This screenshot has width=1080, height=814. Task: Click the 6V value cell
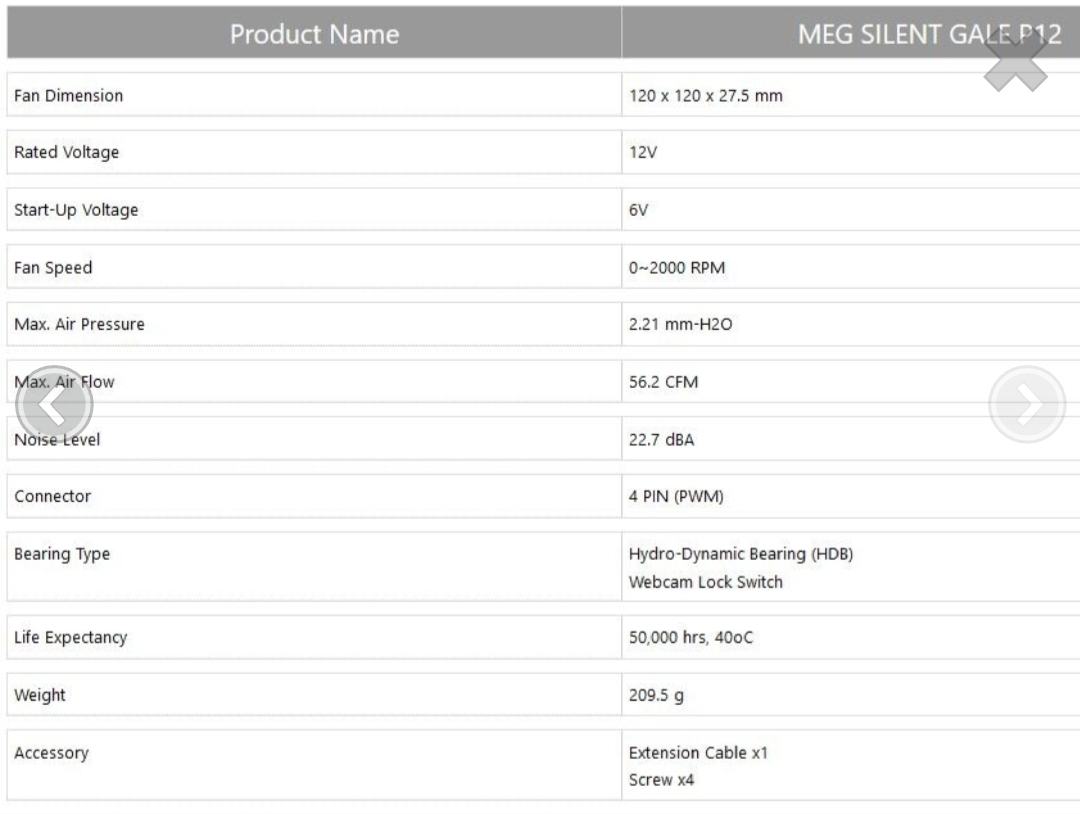click(x=851, y=209)
